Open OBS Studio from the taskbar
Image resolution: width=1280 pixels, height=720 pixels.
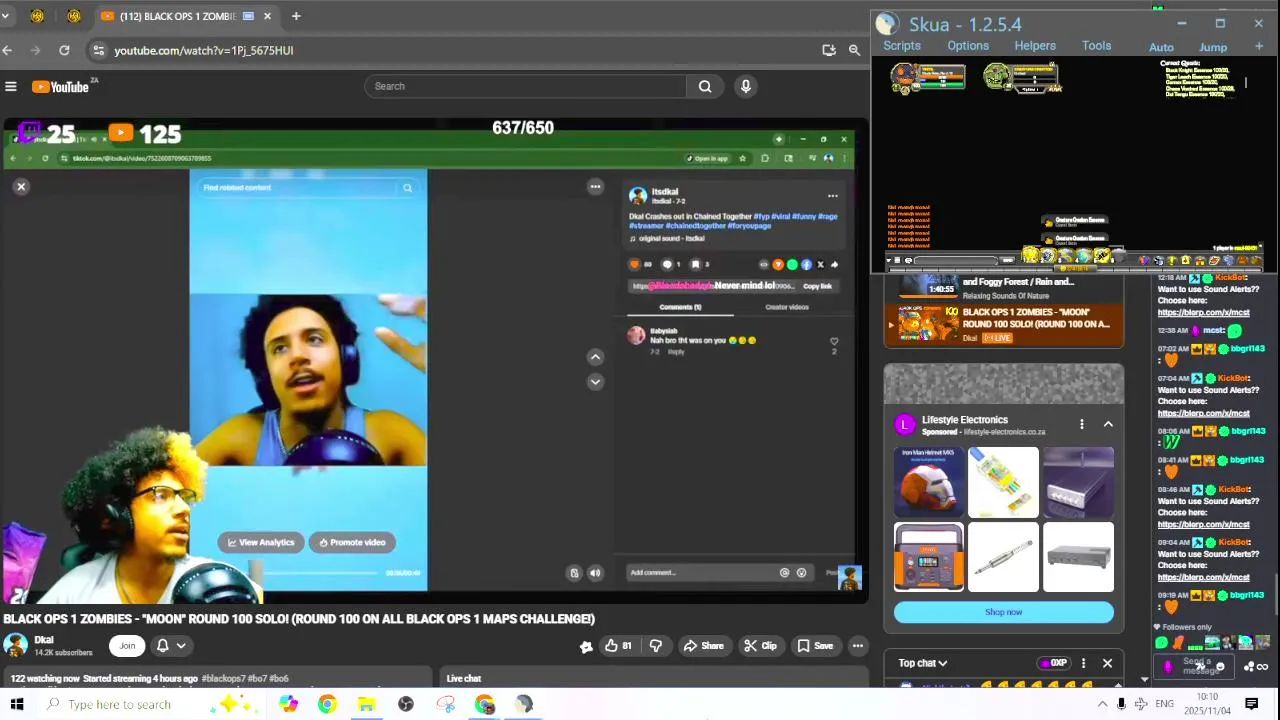point(406,704)
